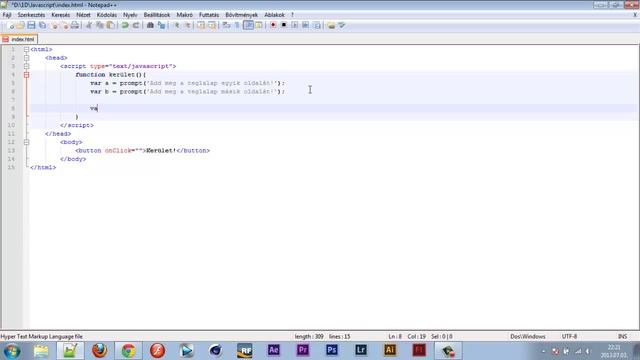
Task: Click the button onClick line 13
Action: pos(142,151)
